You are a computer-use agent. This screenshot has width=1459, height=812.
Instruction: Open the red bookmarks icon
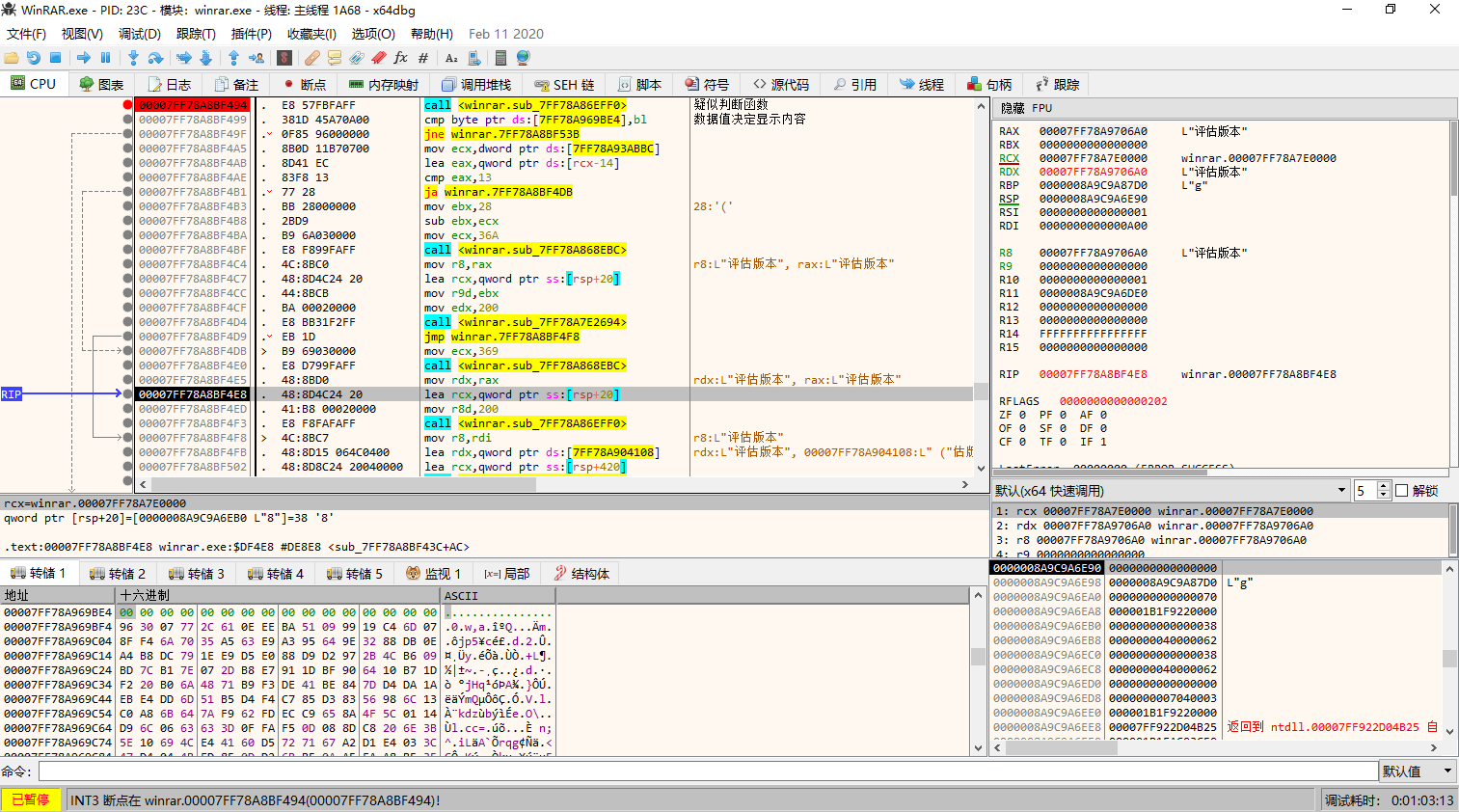[379, 58]
